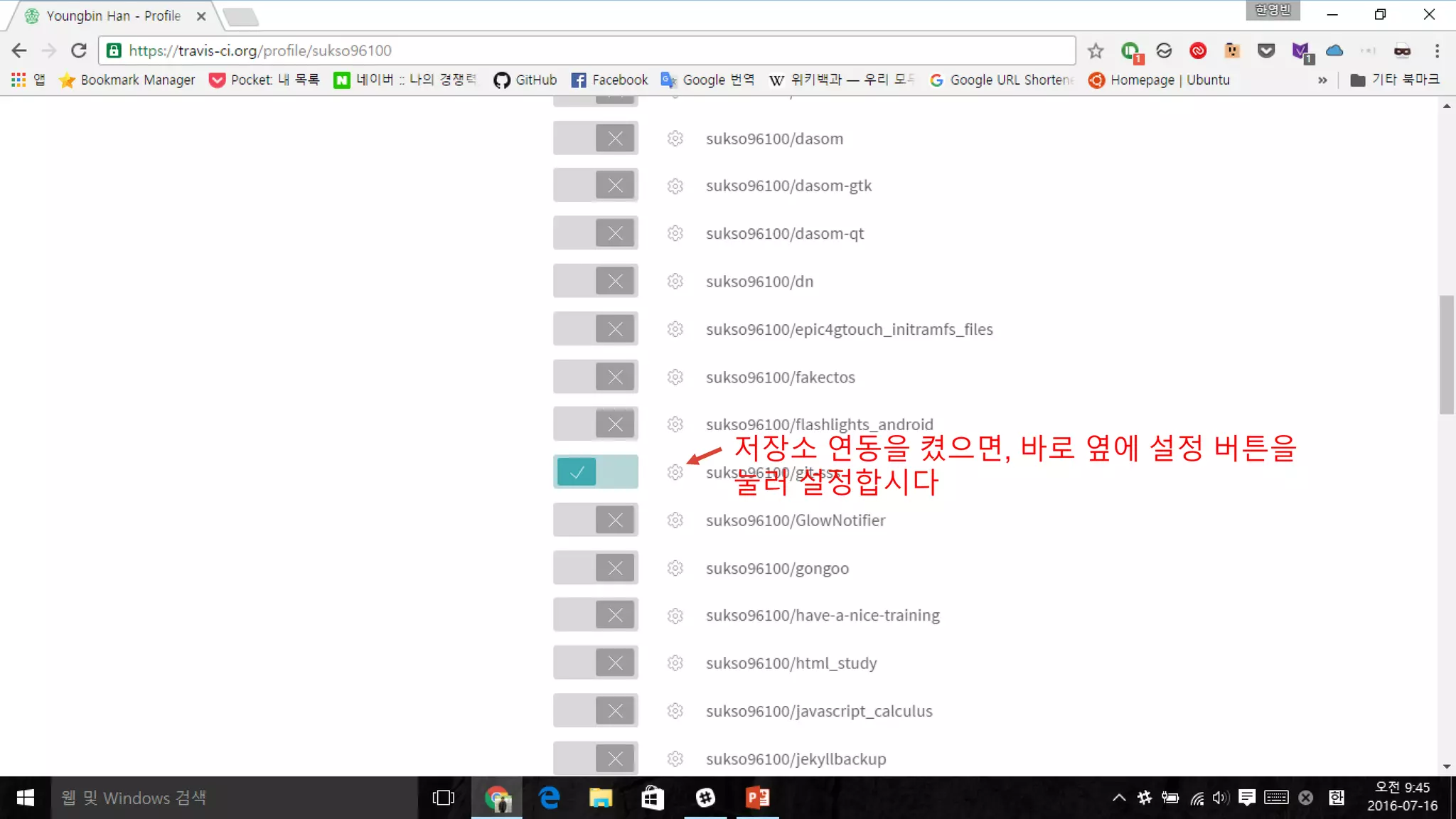Enable the sukso96100/jekyllbackup repository switch
This screenshot has height=819, width=1456.
(596, 758)
